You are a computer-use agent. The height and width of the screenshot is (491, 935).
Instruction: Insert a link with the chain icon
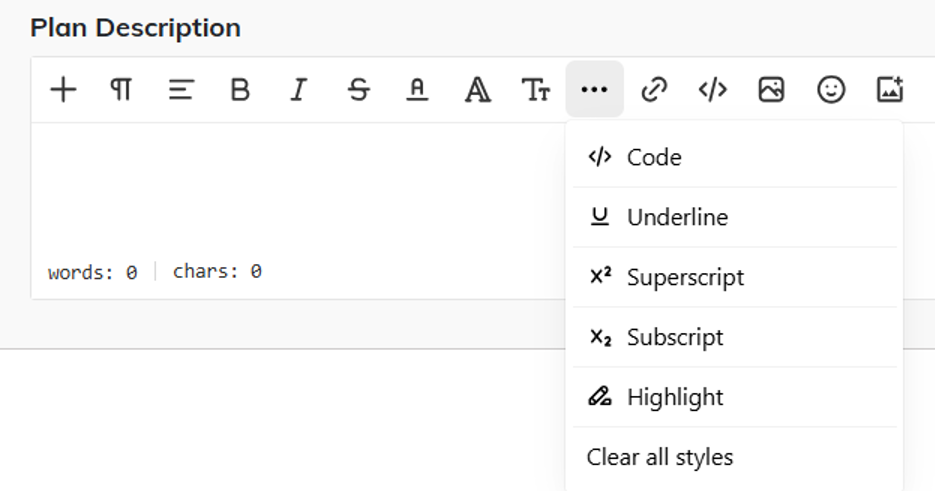[x=654, y=90]
